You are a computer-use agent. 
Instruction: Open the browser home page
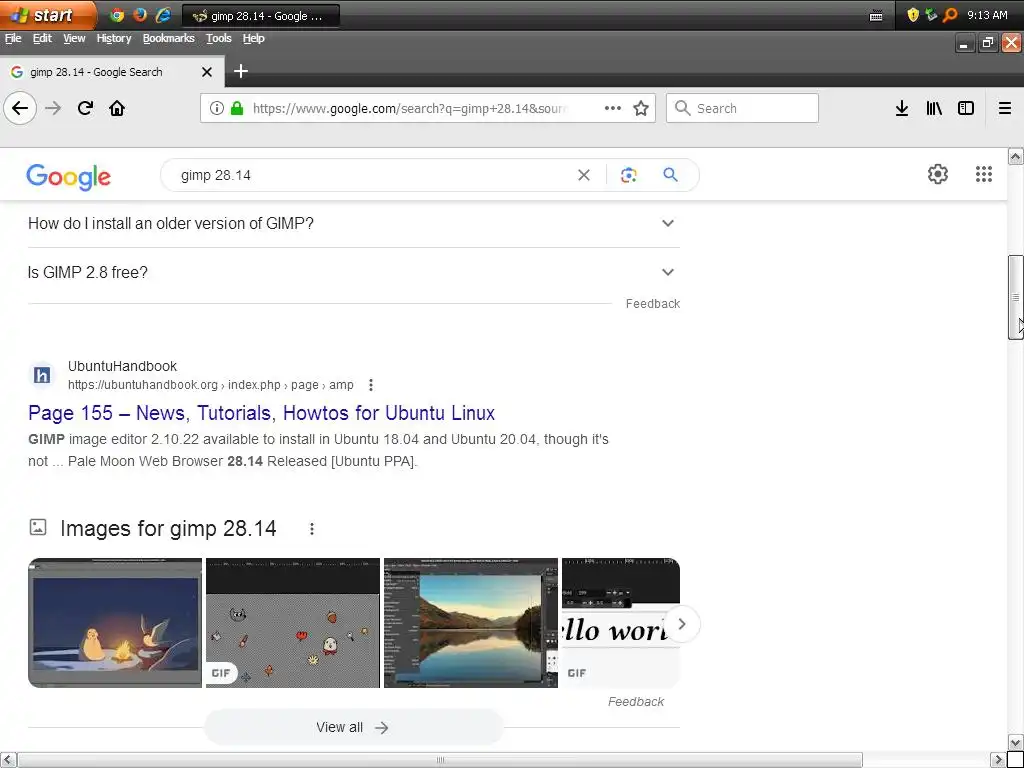tap(117, 108)
